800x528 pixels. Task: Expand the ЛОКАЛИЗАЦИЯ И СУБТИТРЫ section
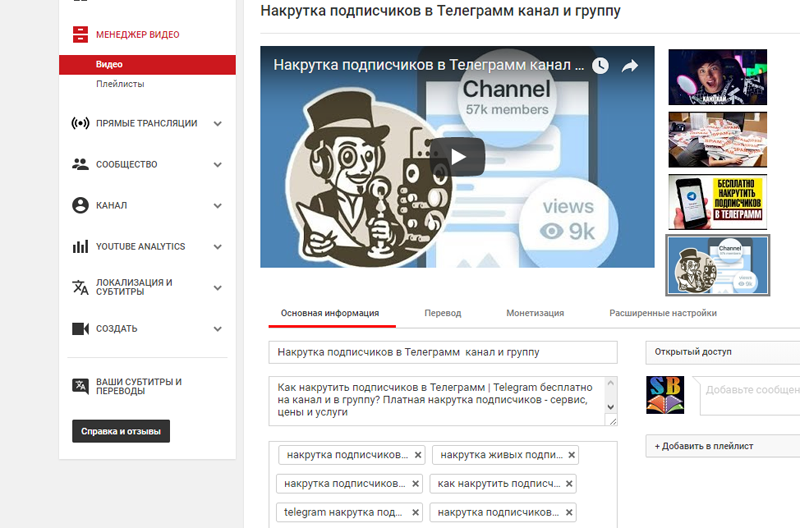click(217, 288)
